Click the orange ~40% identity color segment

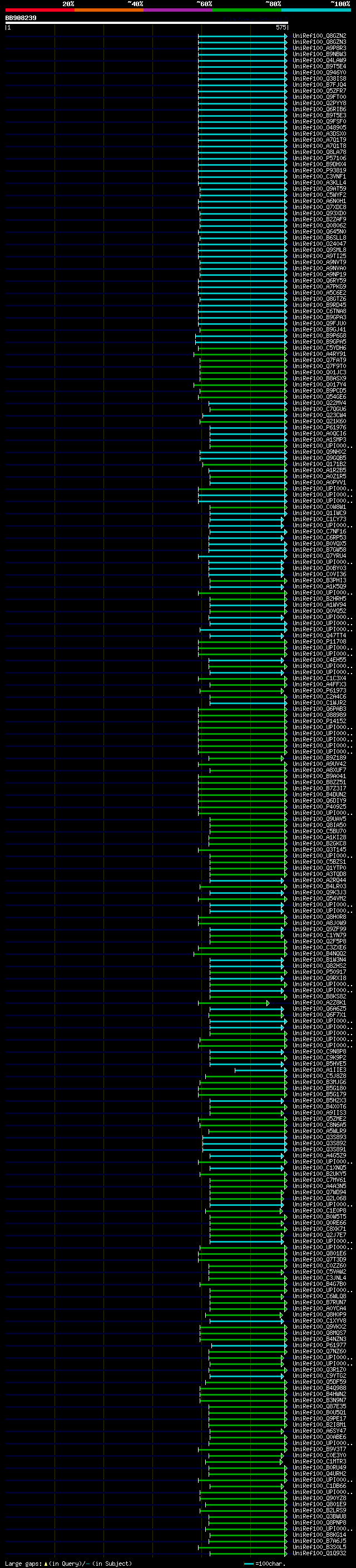[109, 10]
